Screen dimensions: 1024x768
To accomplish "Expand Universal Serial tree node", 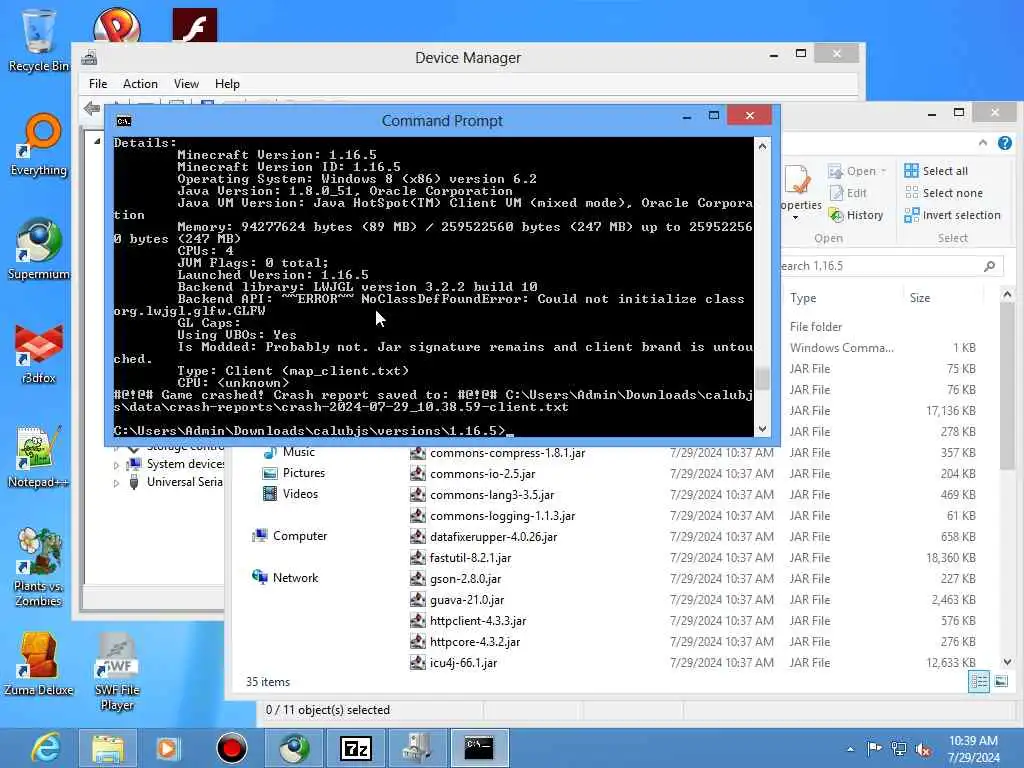I will pyautogui.click(x=116, y=484).
